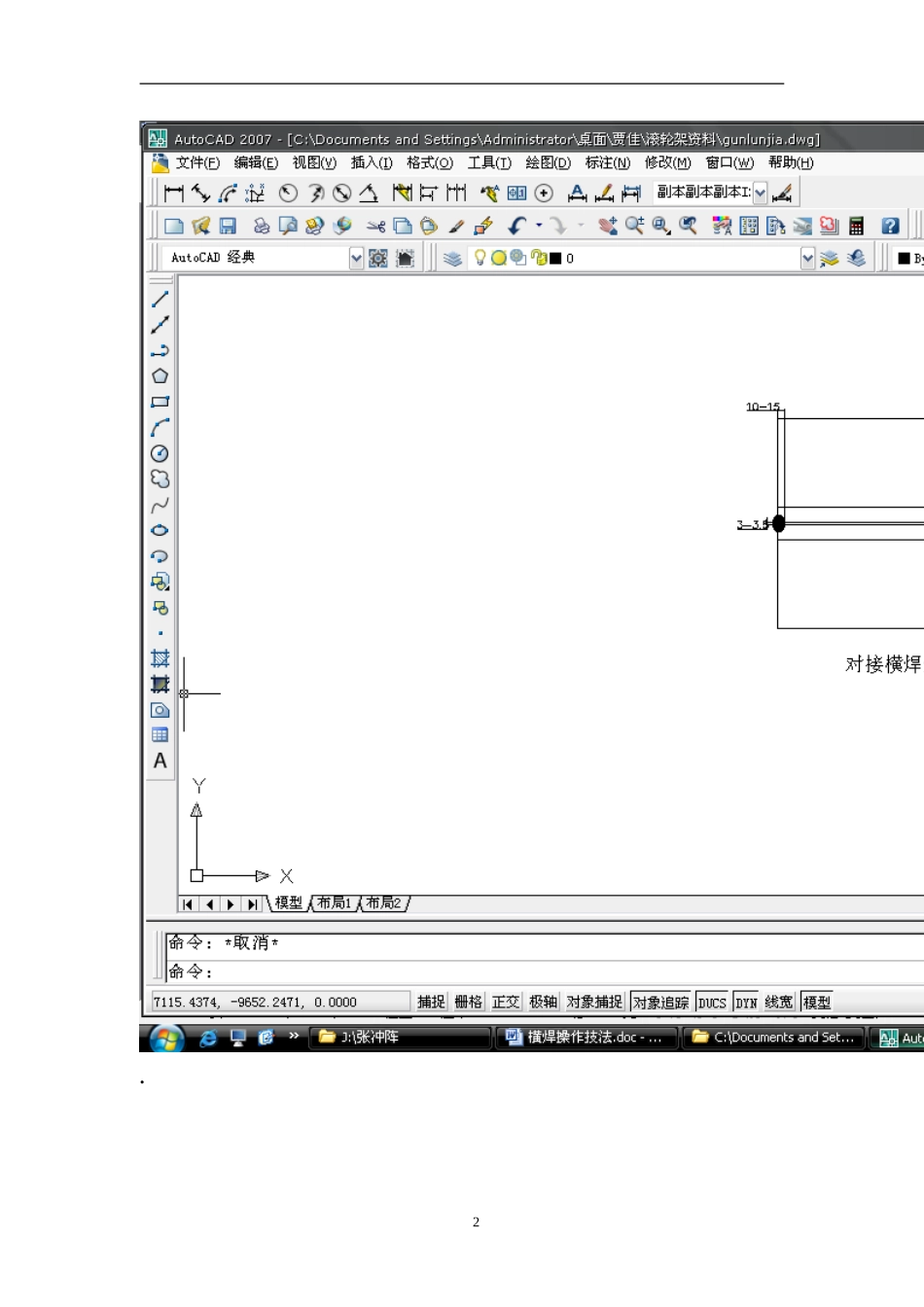The image size is (924, 1307).
Task: Select the Spline curve tool
Action: (160, 505)
